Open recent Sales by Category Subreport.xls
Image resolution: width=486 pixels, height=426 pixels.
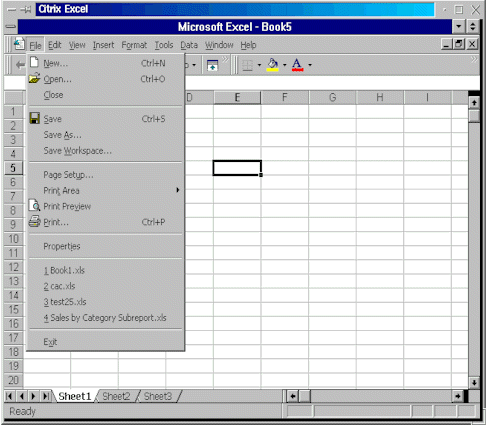[105, 318]
